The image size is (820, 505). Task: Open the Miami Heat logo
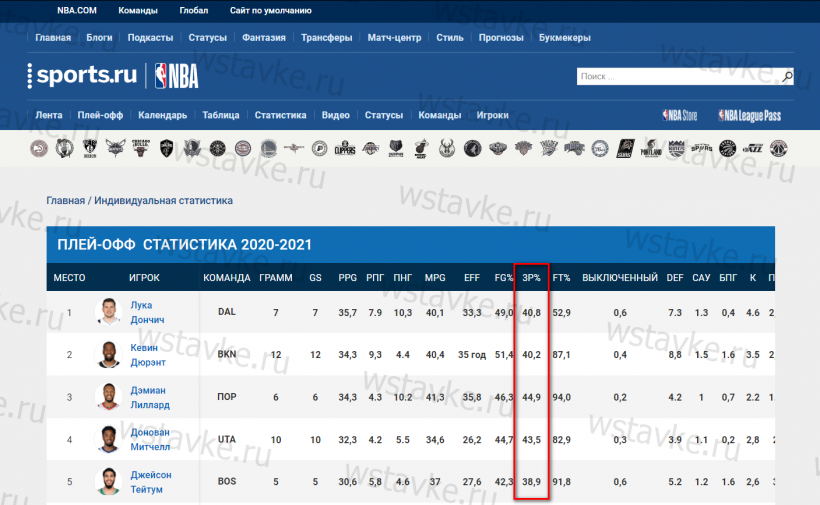tap(422, 149)
